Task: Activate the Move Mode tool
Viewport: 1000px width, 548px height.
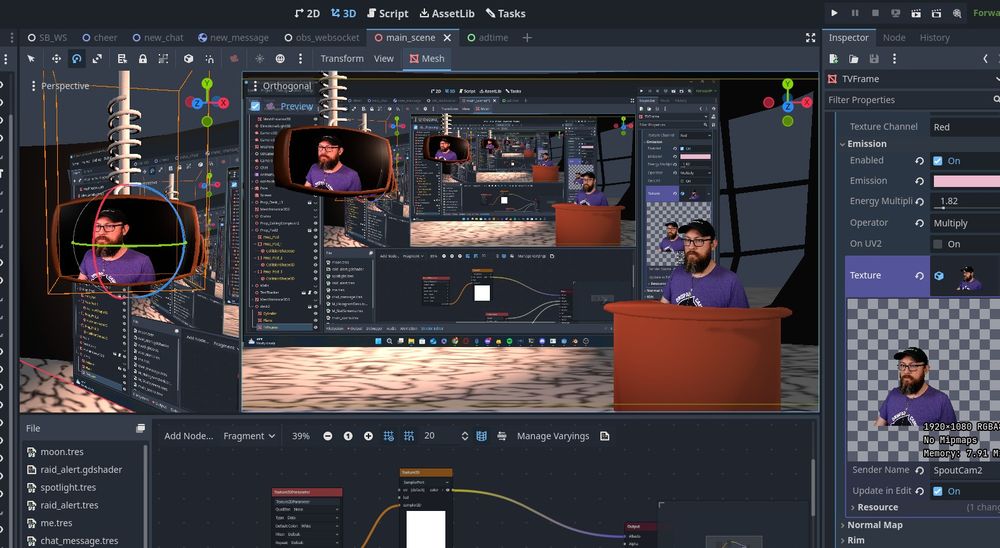Action: [x=56, y=59]
